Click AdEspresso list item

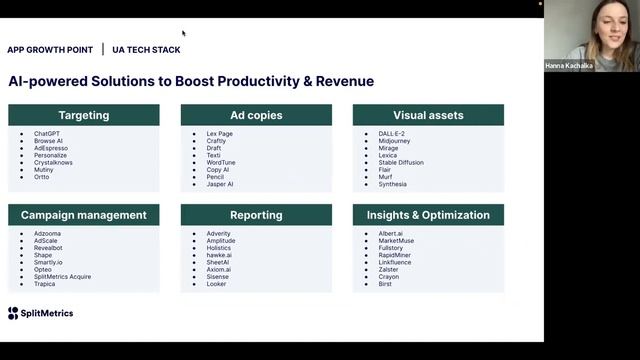pyautogui.click(x=51, y=148)
